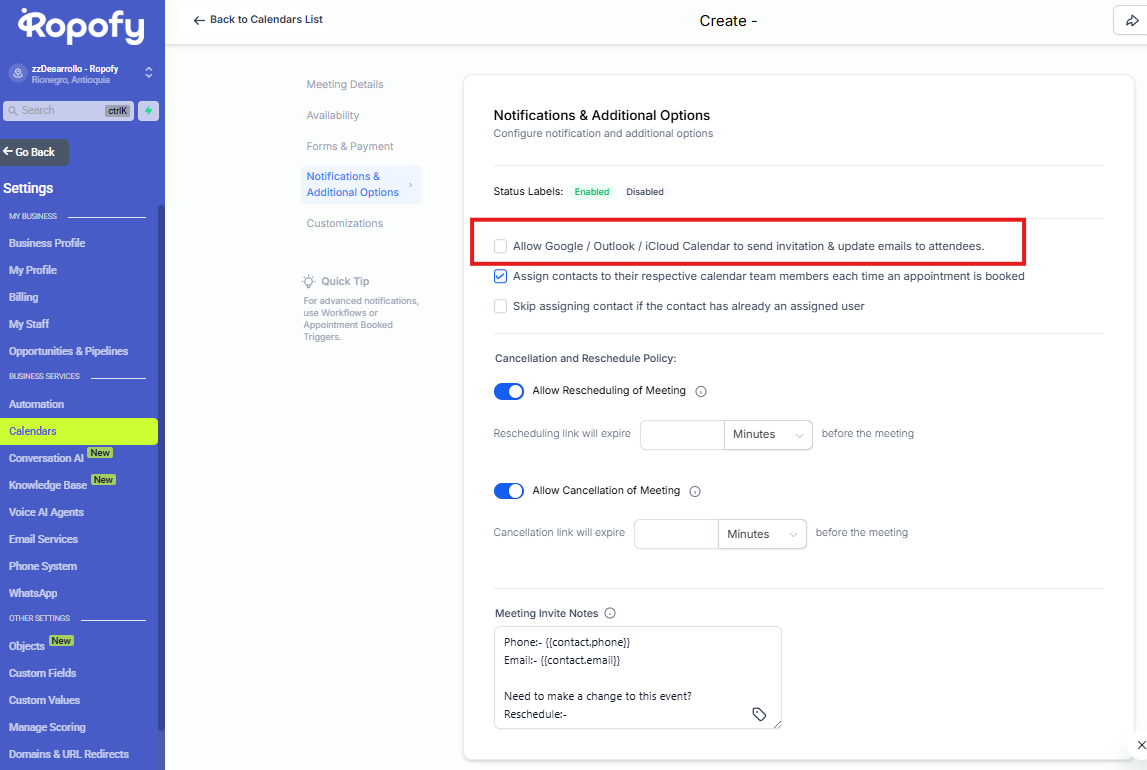1147x770 pixels.
Task: Check Skip assigning contact if already assigned
Action: (501, 306)
